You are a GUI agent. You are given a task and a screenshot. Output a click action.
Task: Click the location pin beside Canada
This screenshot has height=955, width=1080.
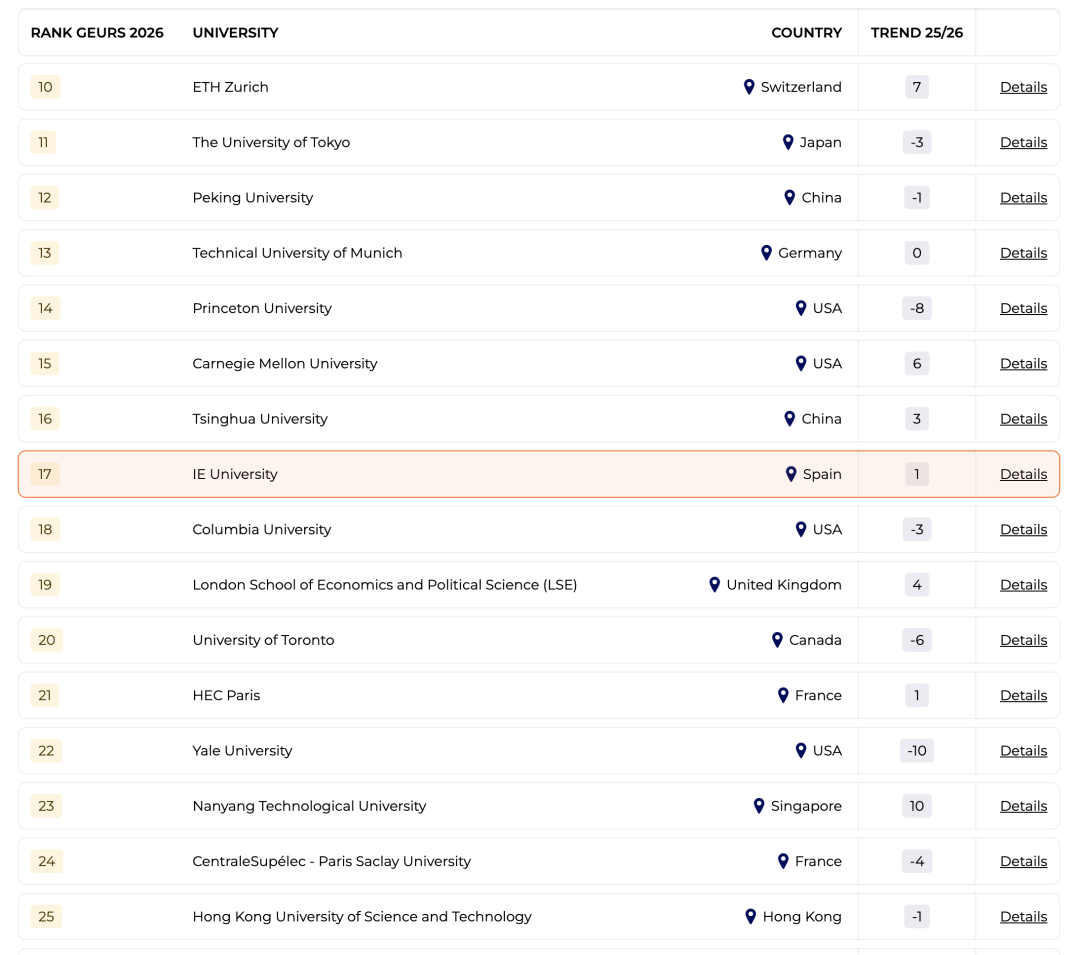[777, 640]
